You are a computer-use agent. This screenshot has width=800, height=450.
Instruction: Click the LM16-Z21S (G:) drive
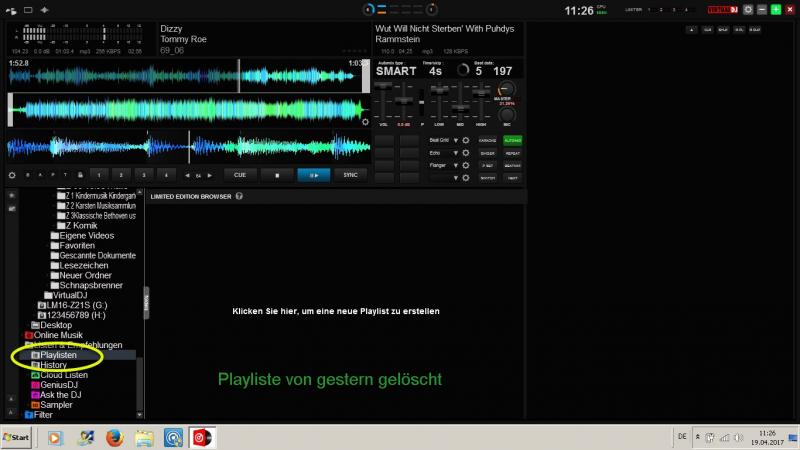[72, 305]
